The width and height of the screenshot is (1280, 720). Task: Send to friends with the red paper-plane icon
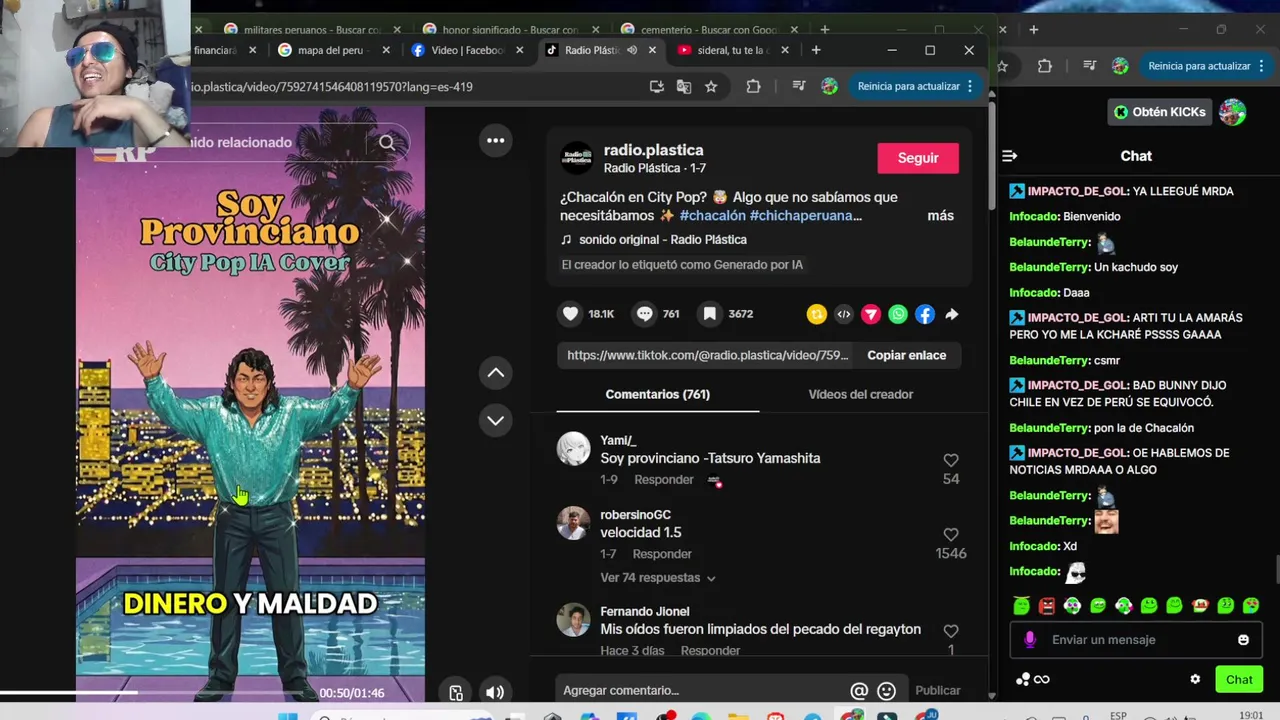(x=871, y=314)
